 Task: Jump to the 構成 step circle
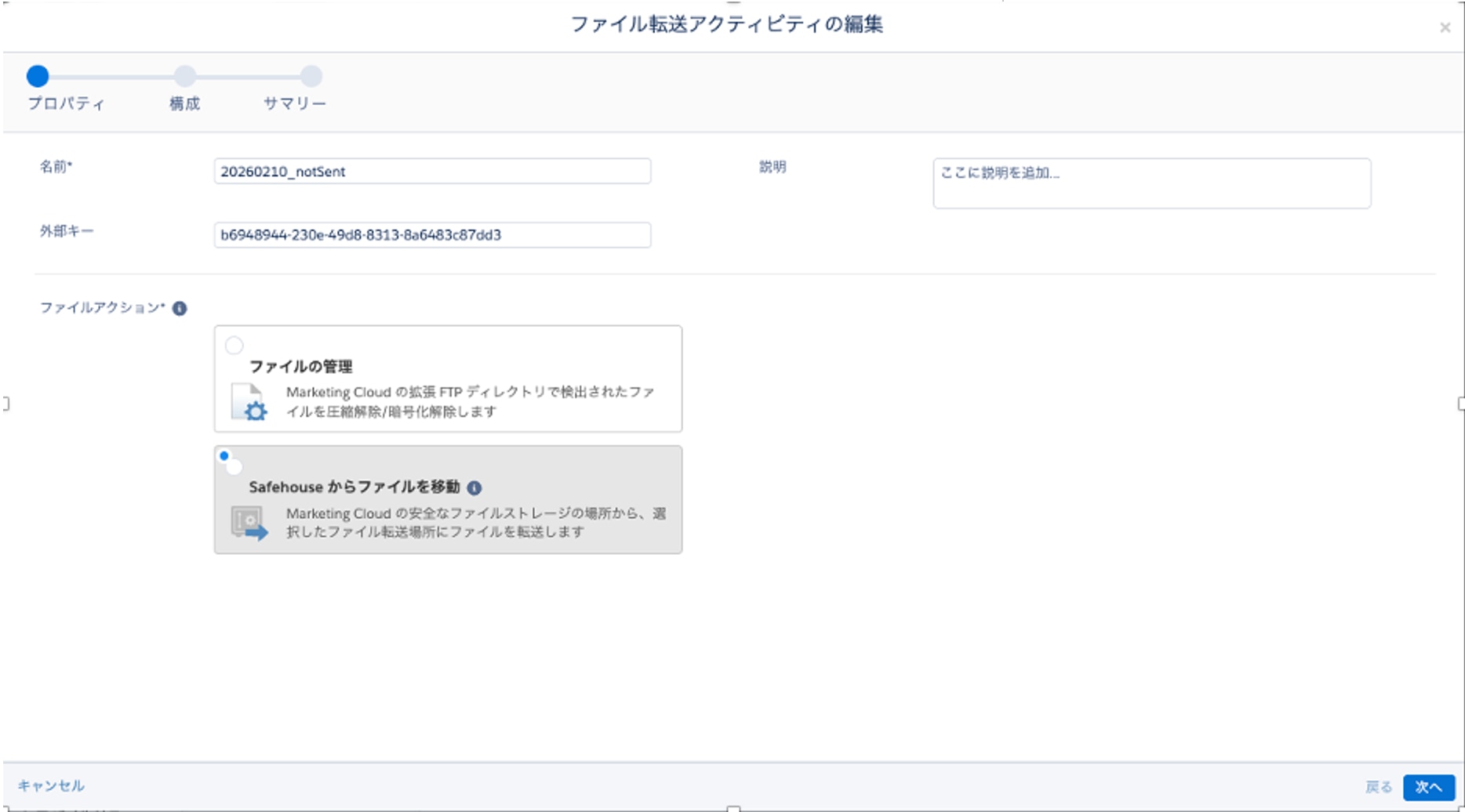185,76
